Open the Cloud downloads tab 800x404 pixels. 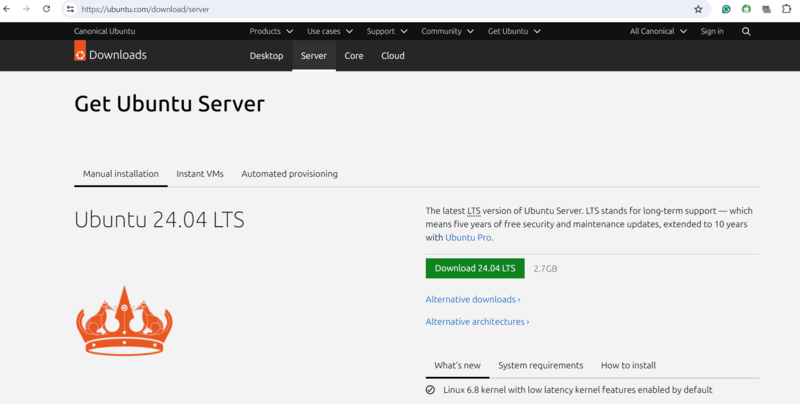pyautogui.click(x=393, y=56)
